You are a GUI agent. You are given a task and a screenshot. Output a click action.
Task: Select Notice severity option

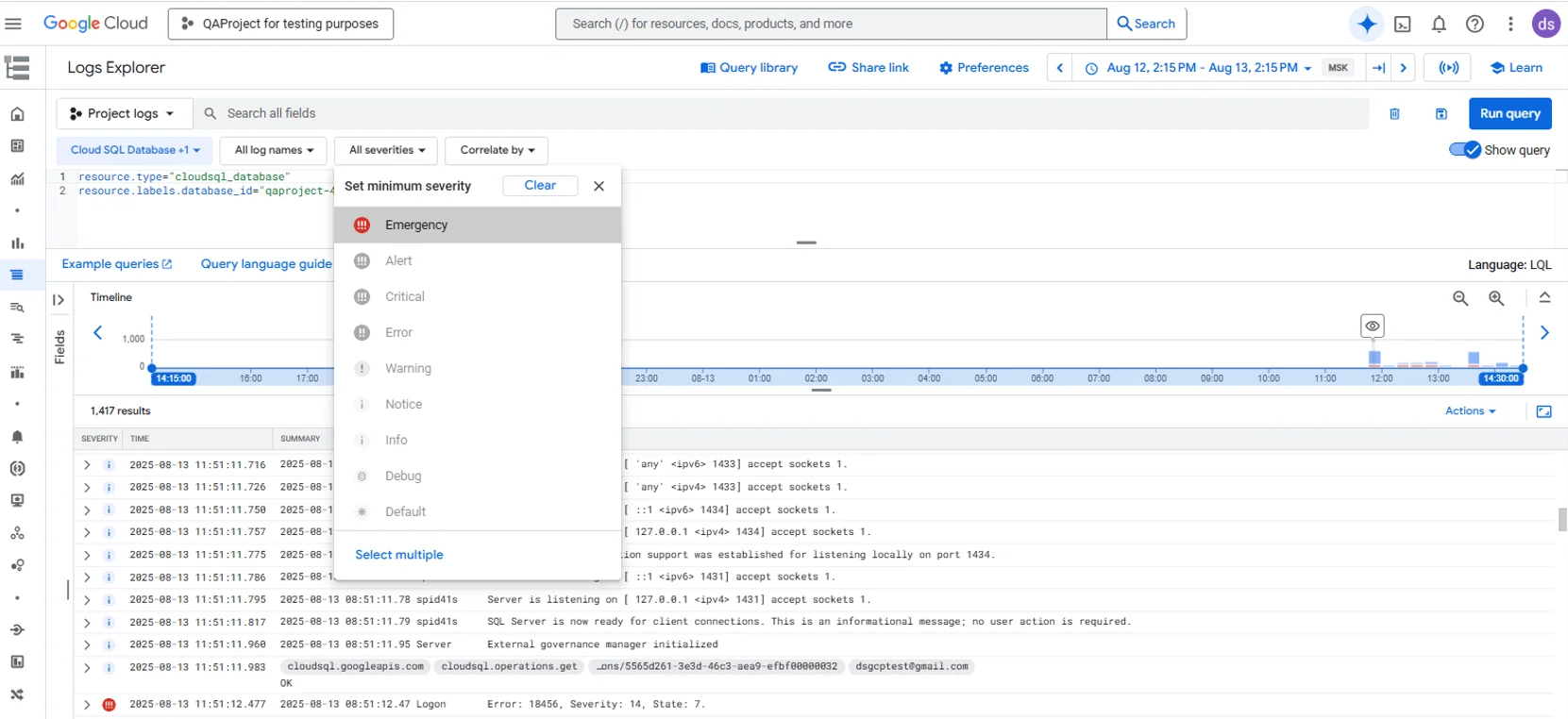tap(478, 405)
